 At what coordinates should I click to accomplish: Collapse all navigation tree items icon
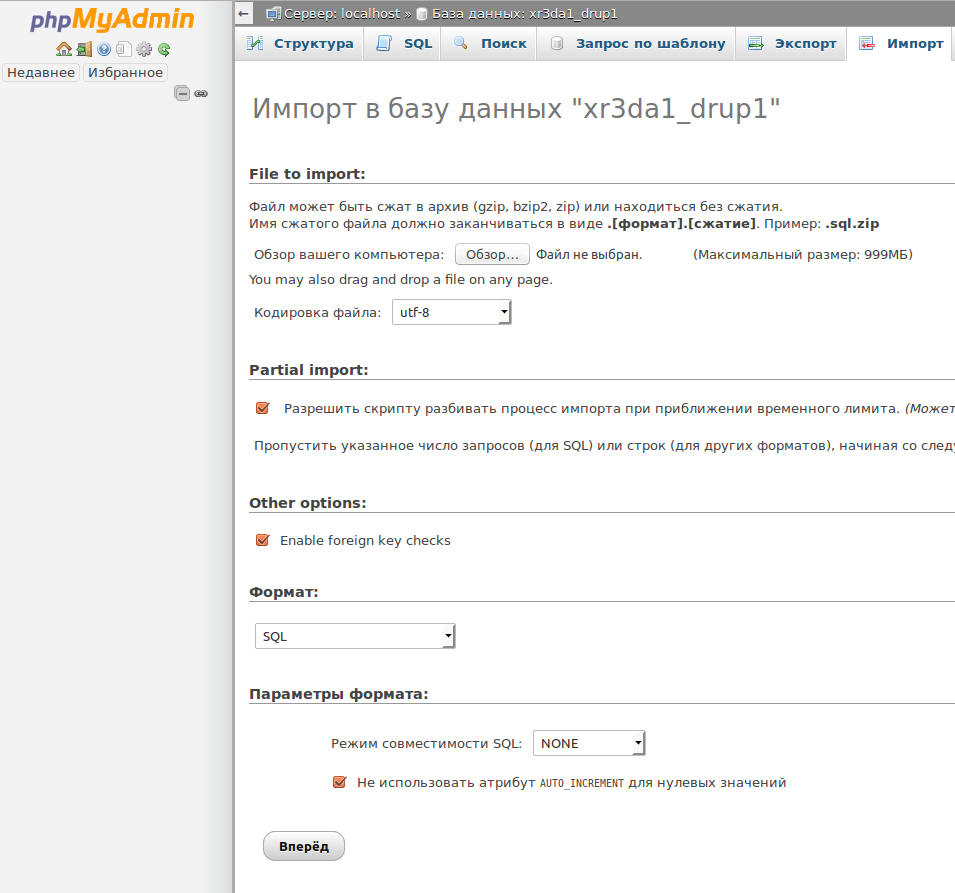coord(182,93)
